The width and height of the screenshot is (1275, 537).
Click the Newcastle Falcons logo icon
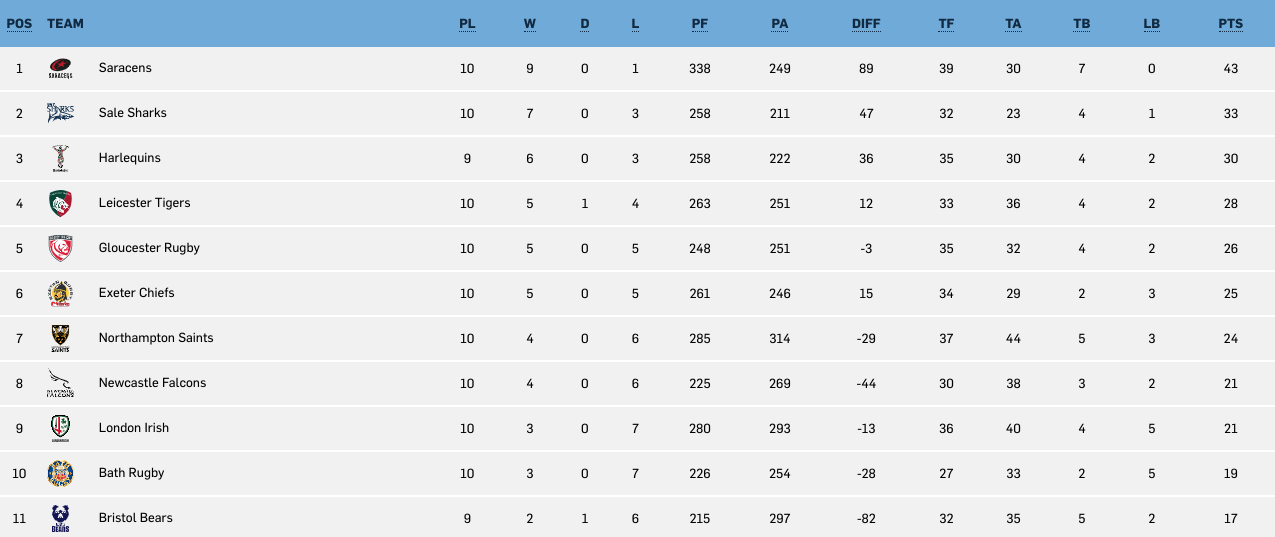click(61, 384)
